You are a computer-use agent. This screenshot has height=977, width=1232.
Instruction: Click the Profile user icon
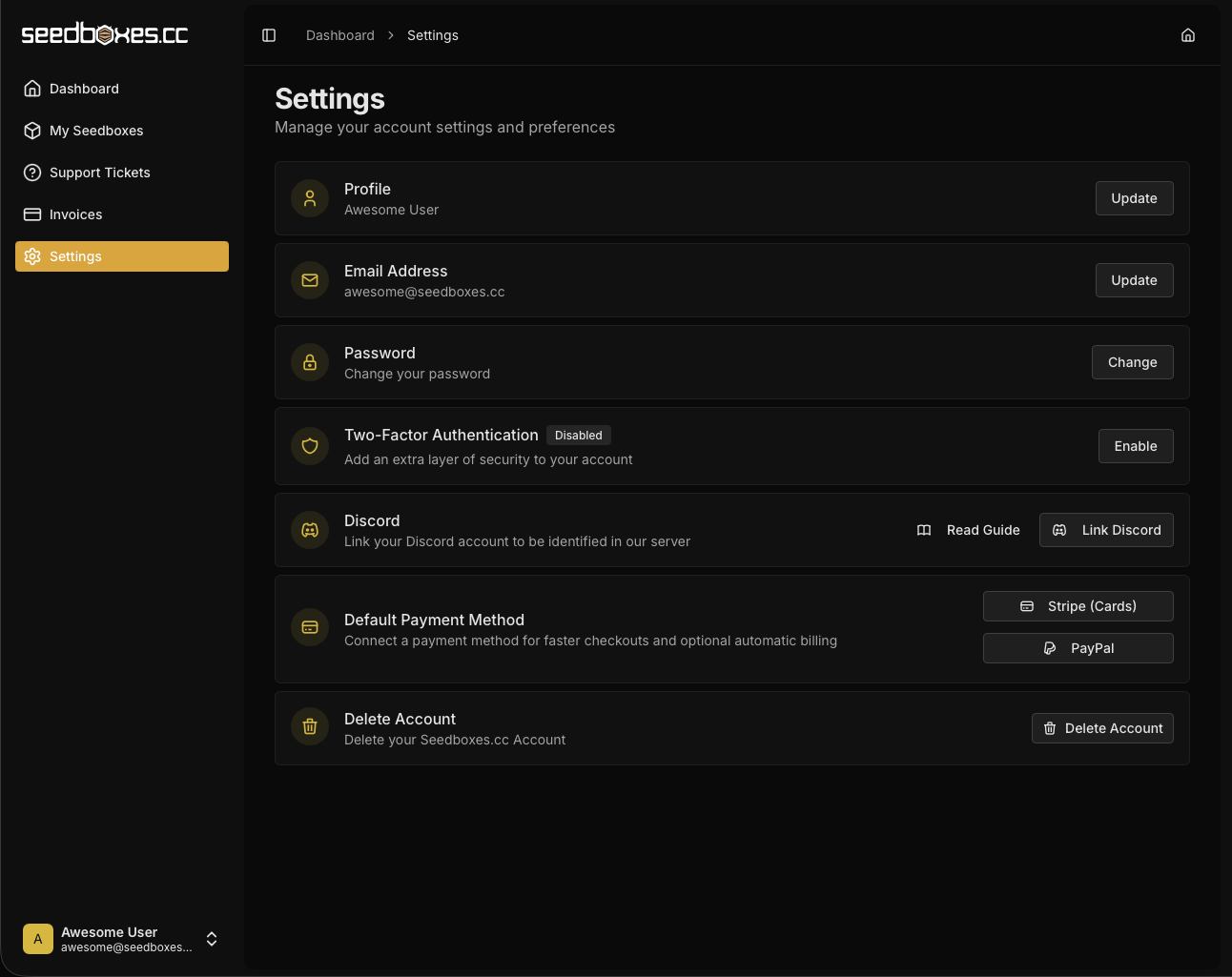click(x=309, y=198)
